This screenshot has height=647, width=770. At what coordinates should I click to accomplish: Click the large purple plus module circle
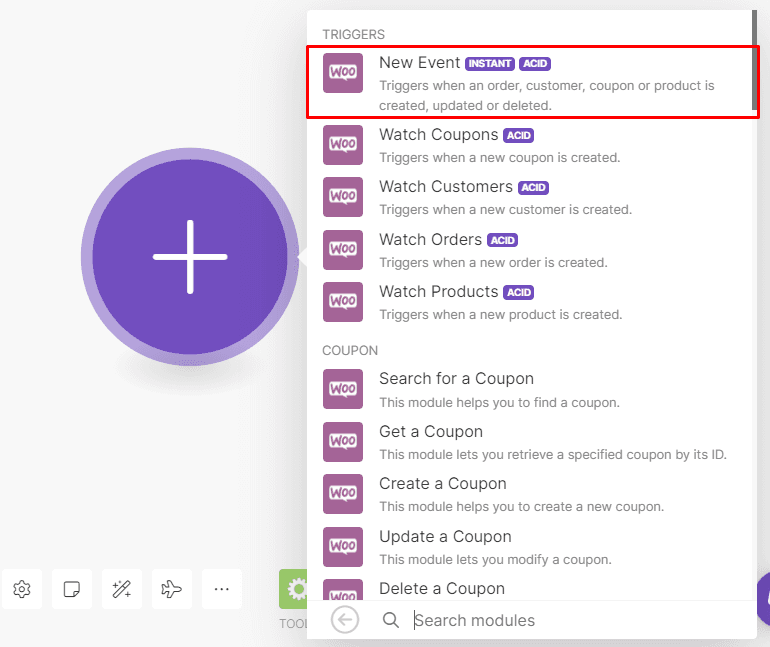pyautogui.click(x=190, y=257)
